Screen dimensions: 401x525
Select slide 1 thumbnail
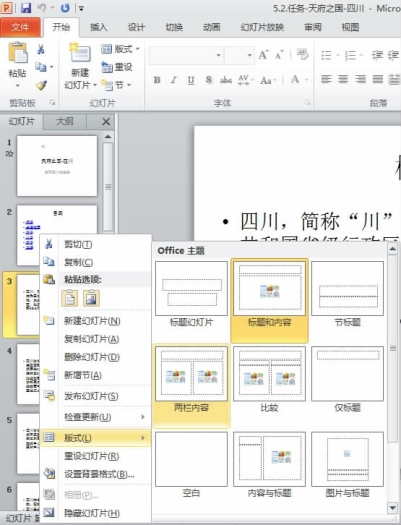pos(57,166)
